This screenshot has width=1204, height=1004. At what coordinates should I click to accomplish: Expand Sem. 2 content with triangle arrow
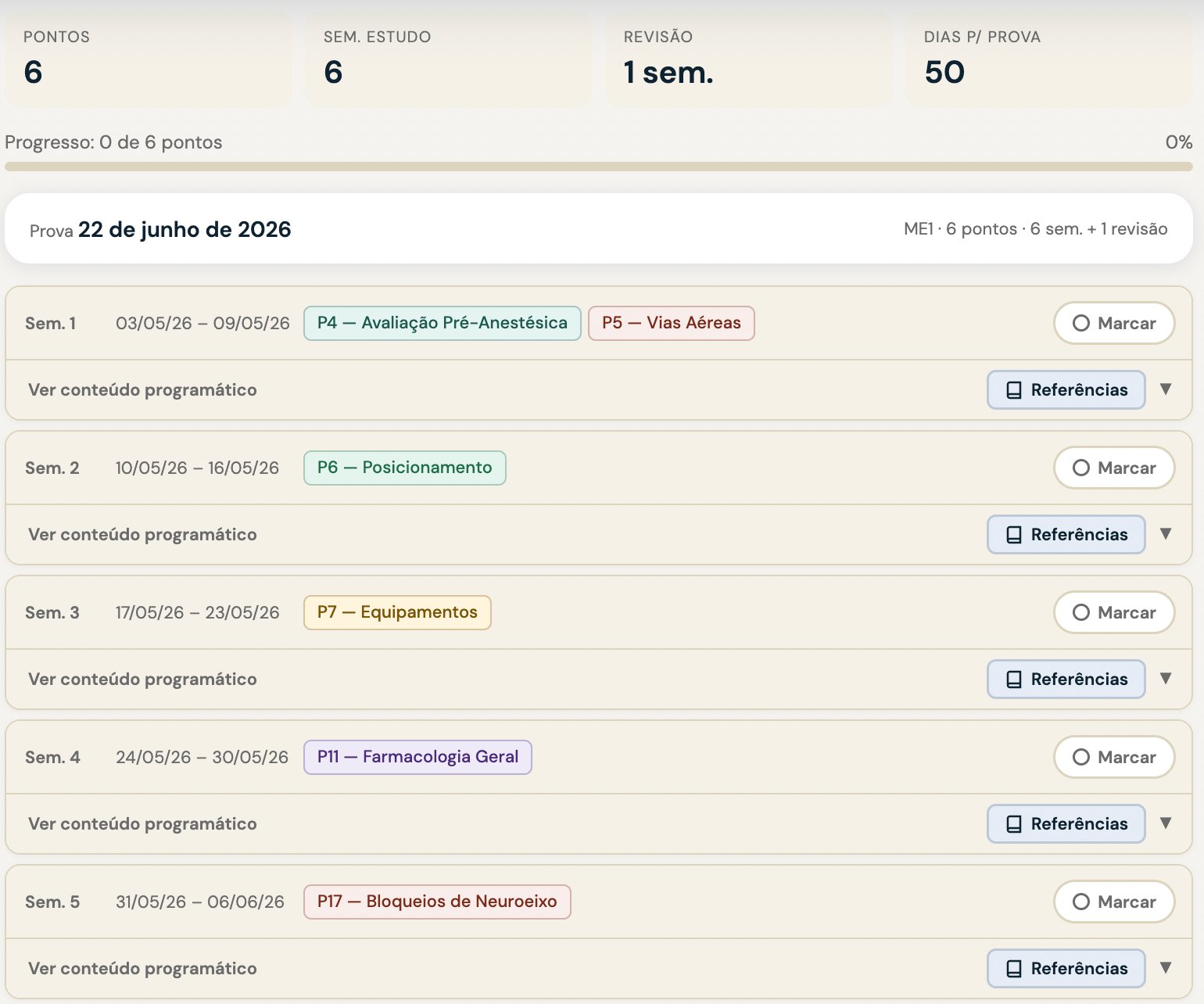[1166, 533]
